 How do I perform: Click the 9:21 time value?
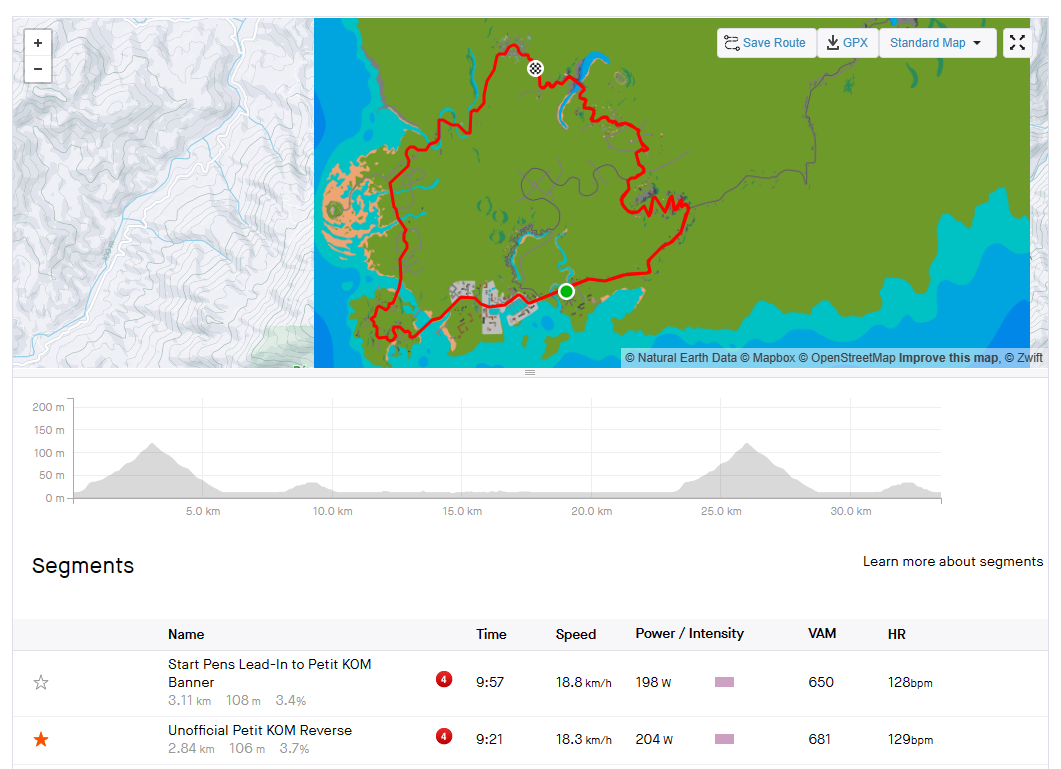(x=489, y=739)
